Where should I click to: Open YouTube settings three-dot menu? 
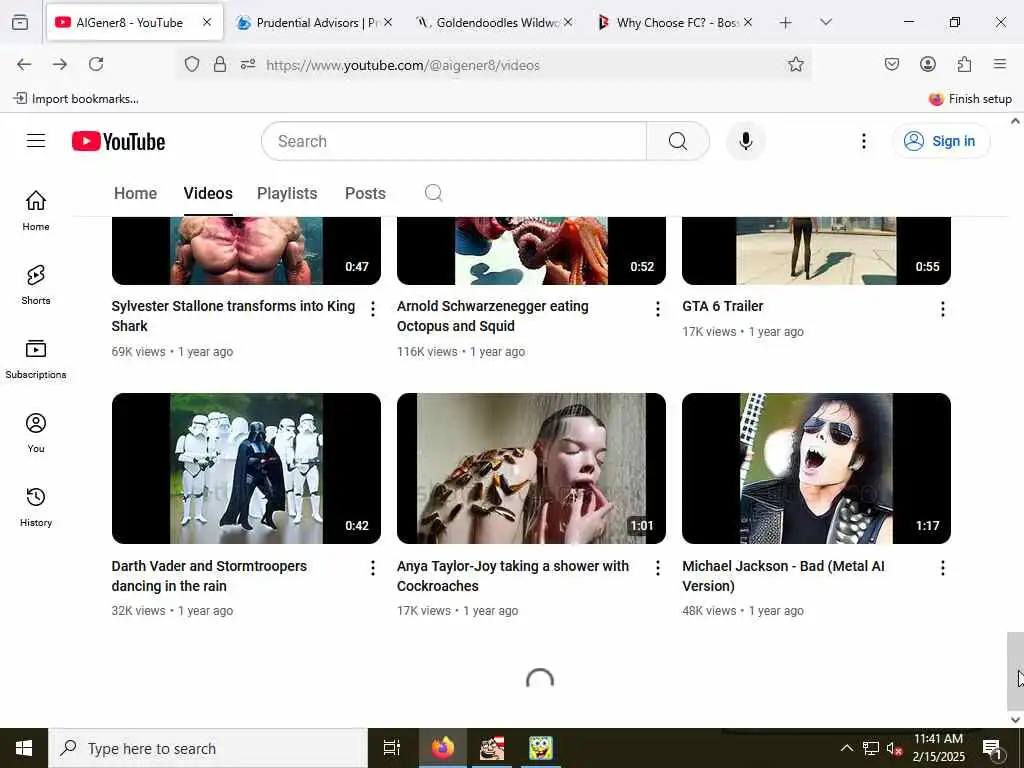point(863,141)
